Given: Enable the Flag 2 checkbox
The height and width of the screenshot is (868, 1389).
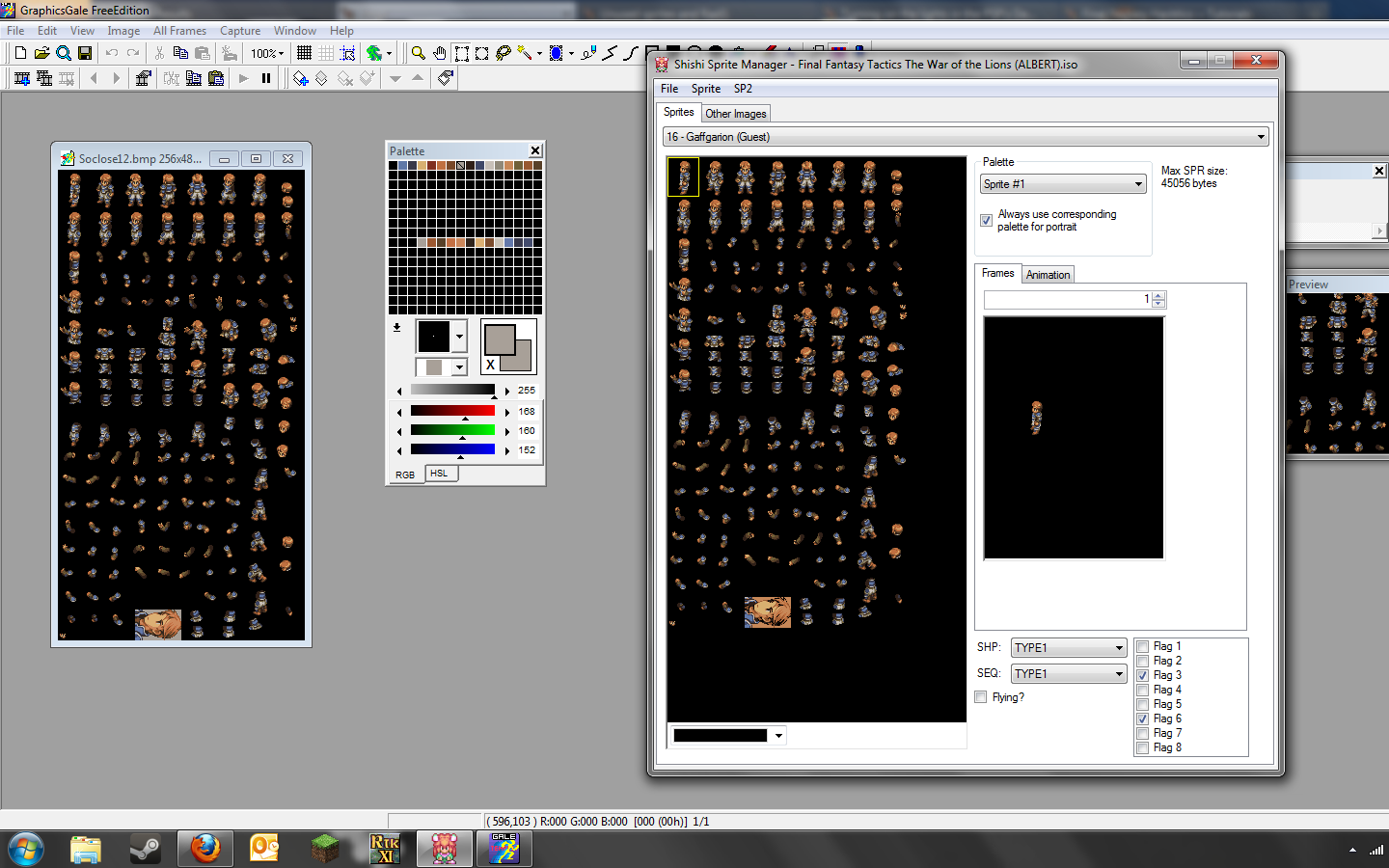Looking at the screenshot, I should (1143, 662).
